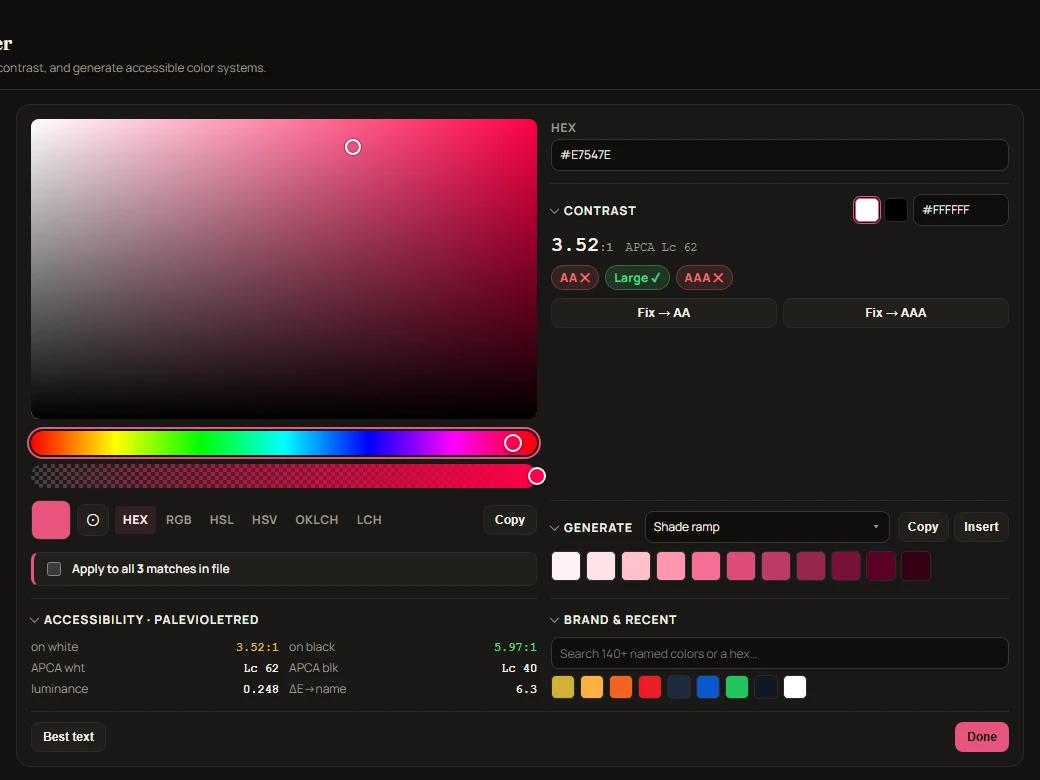The height and width of the screenshot is (780, 1040).
Task: Switch to RGB format tab
Action: tap(178, 520)
